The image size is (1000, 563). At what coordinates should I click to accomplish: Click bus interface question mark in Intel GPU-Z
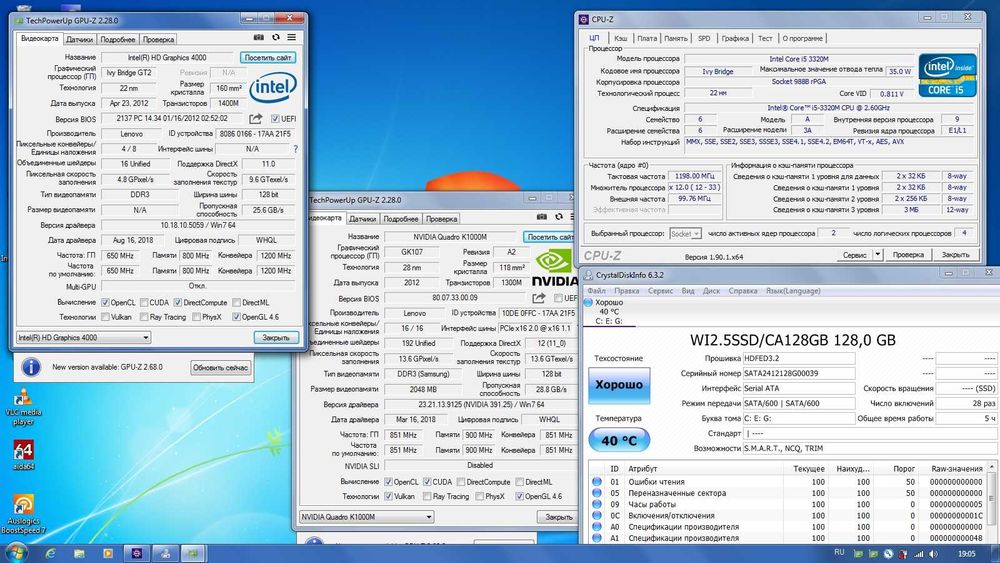(295, 149)
